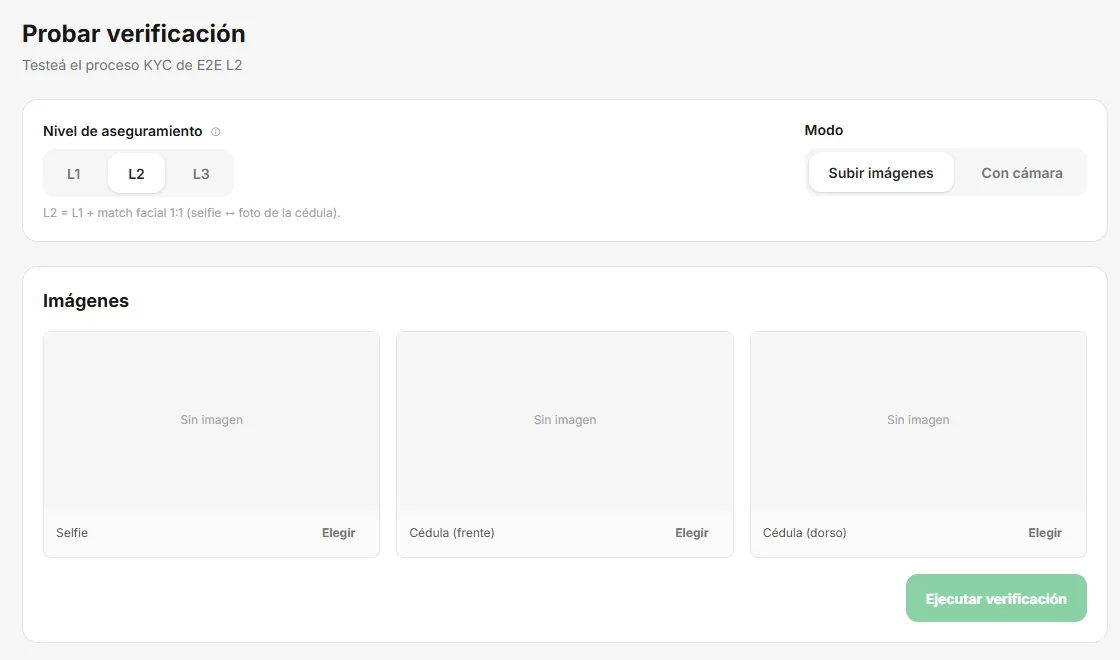
Task: Click the empty Selfie image preview area
Action: (x=211, y=420)
